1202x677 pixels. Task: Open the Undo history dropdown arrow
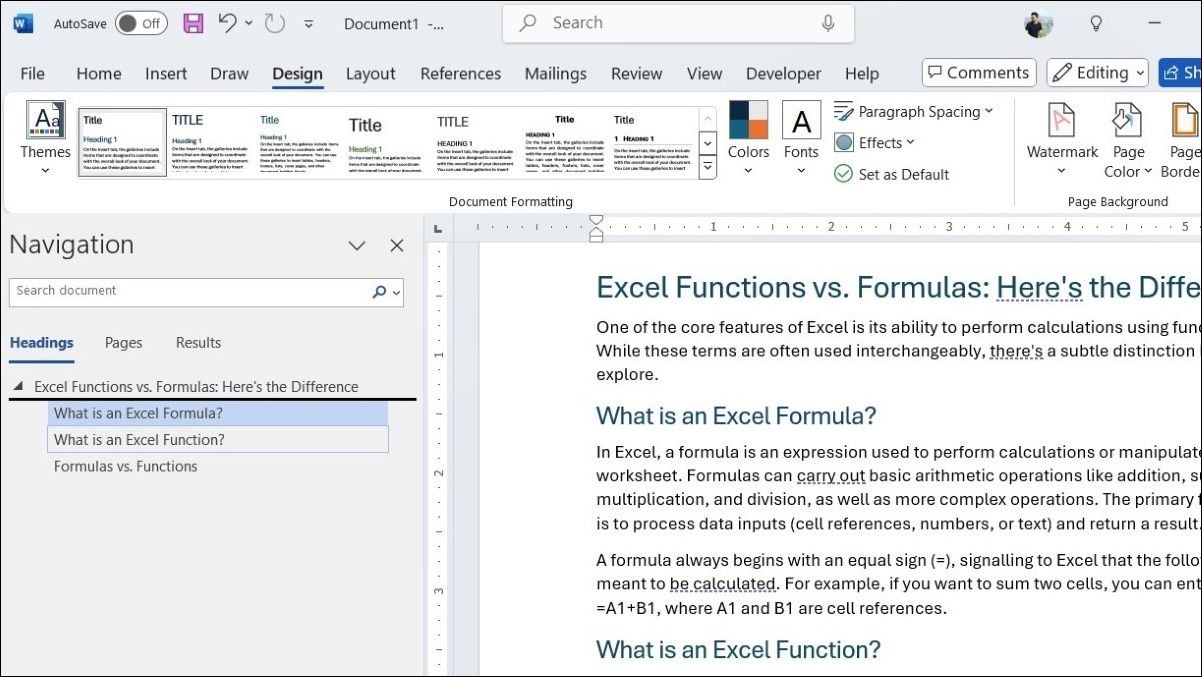(249, 23)
